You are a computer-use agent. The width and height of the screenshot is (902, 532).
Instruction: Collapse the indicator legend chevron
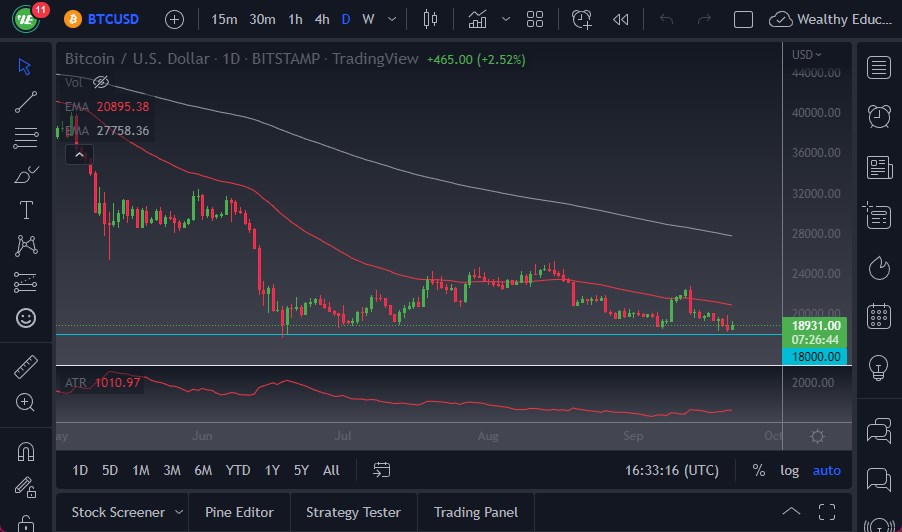point(79,154)
